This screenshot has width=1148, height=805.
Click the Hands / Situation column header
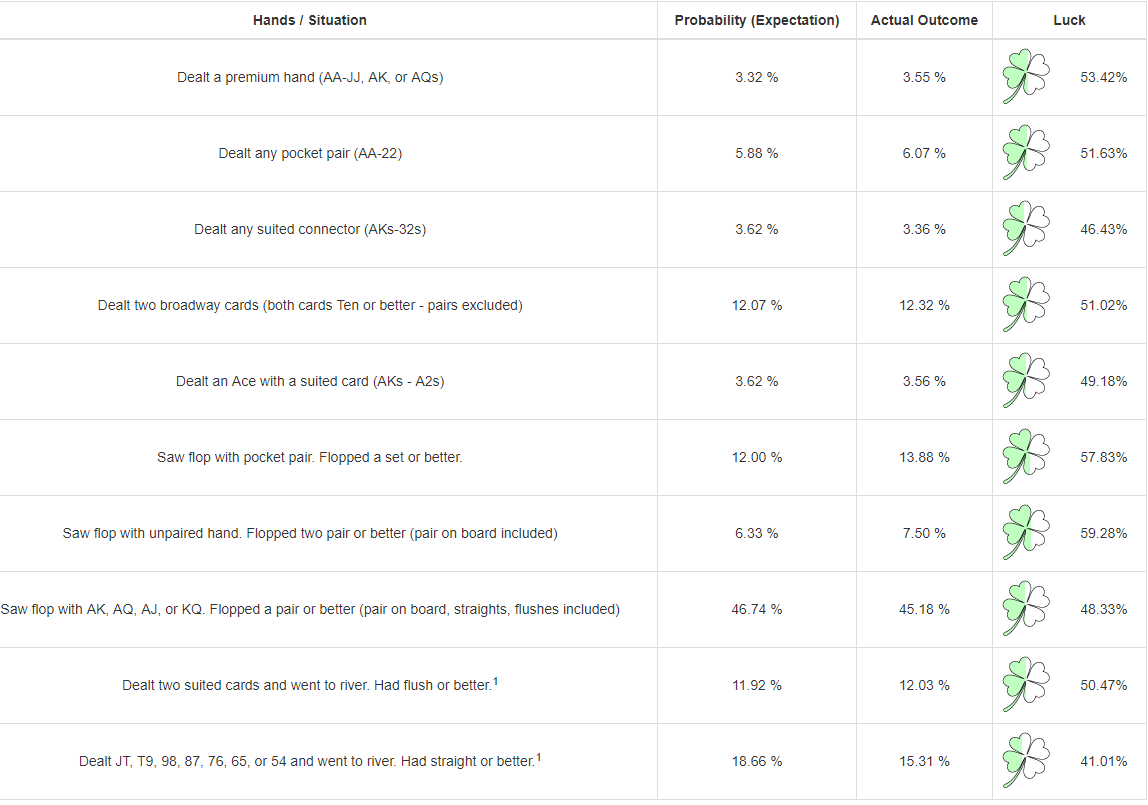coord(310,20)
